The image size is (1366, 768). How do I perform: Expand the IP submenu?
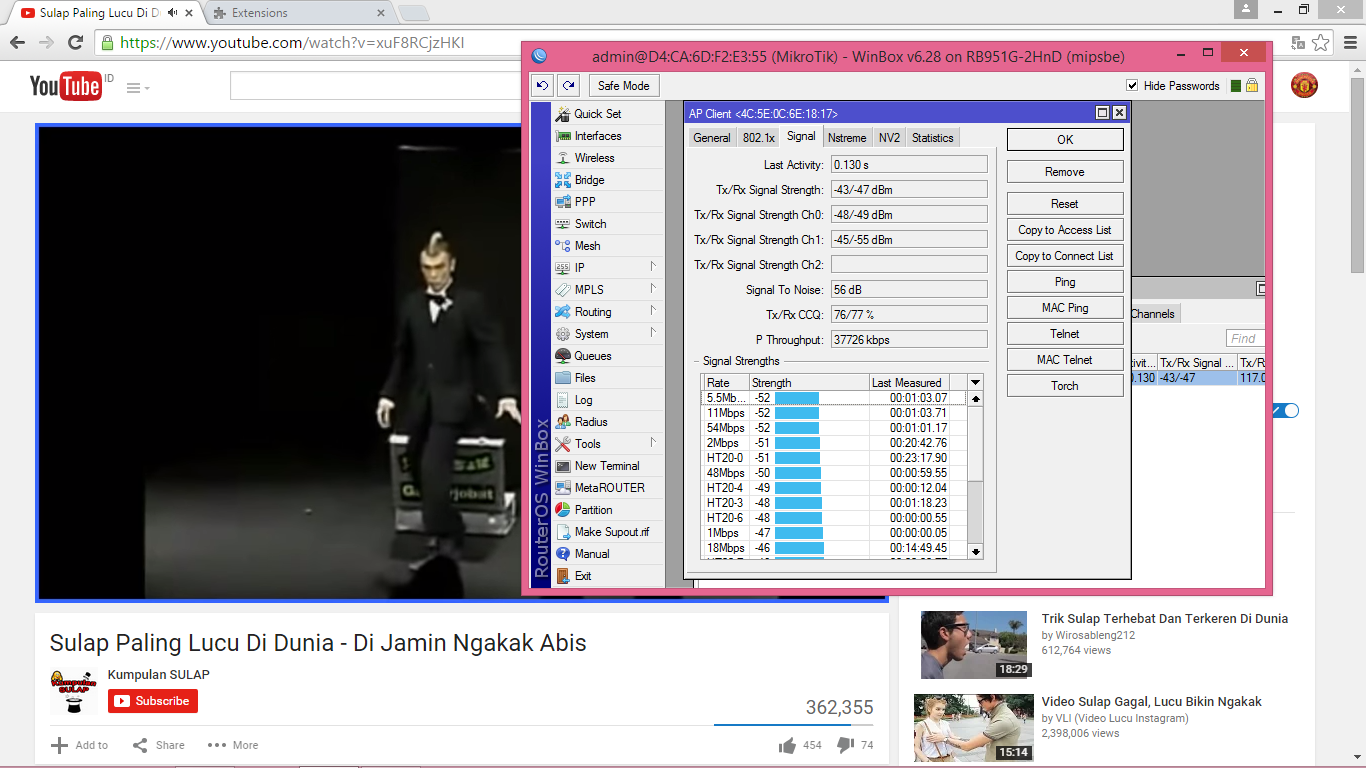652,267
